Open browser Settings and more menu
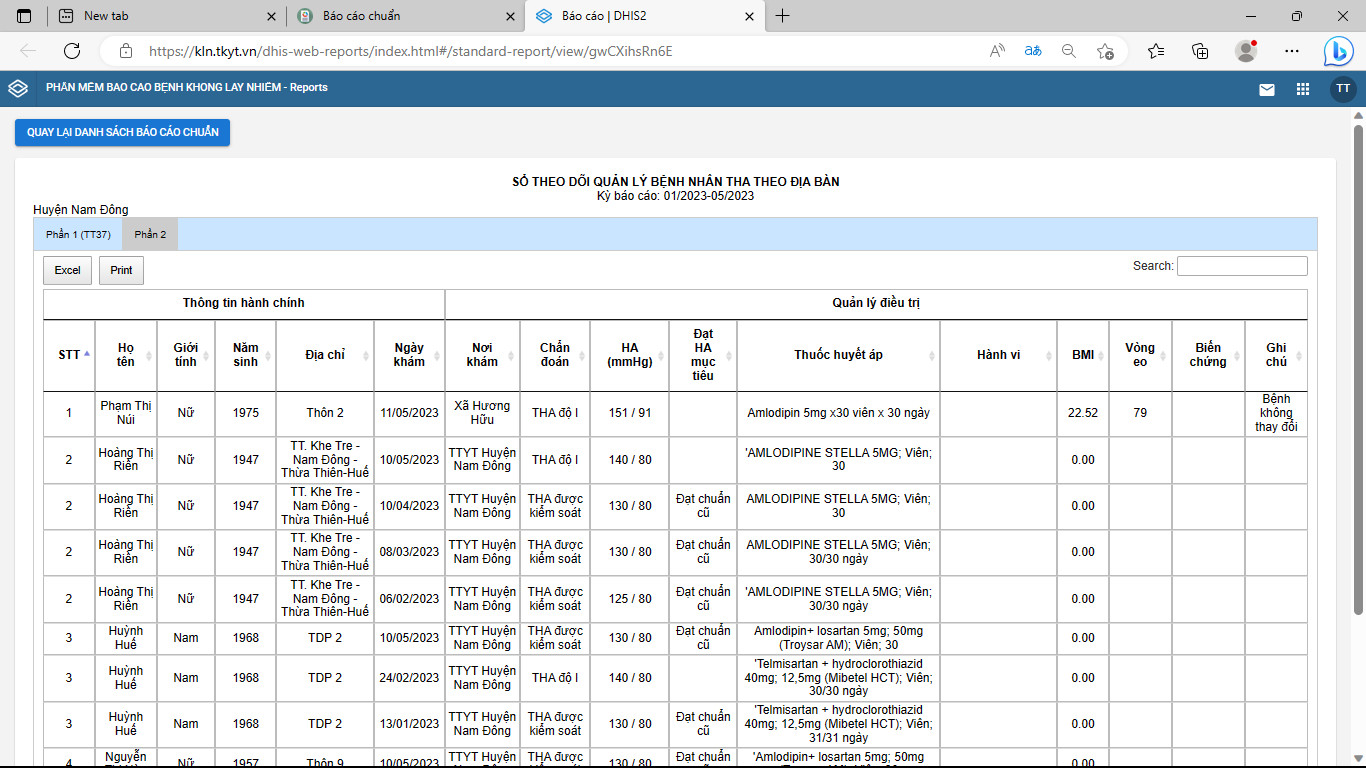The width and height of the screenshot is (1366, 768). click(x=1291, y=51)
